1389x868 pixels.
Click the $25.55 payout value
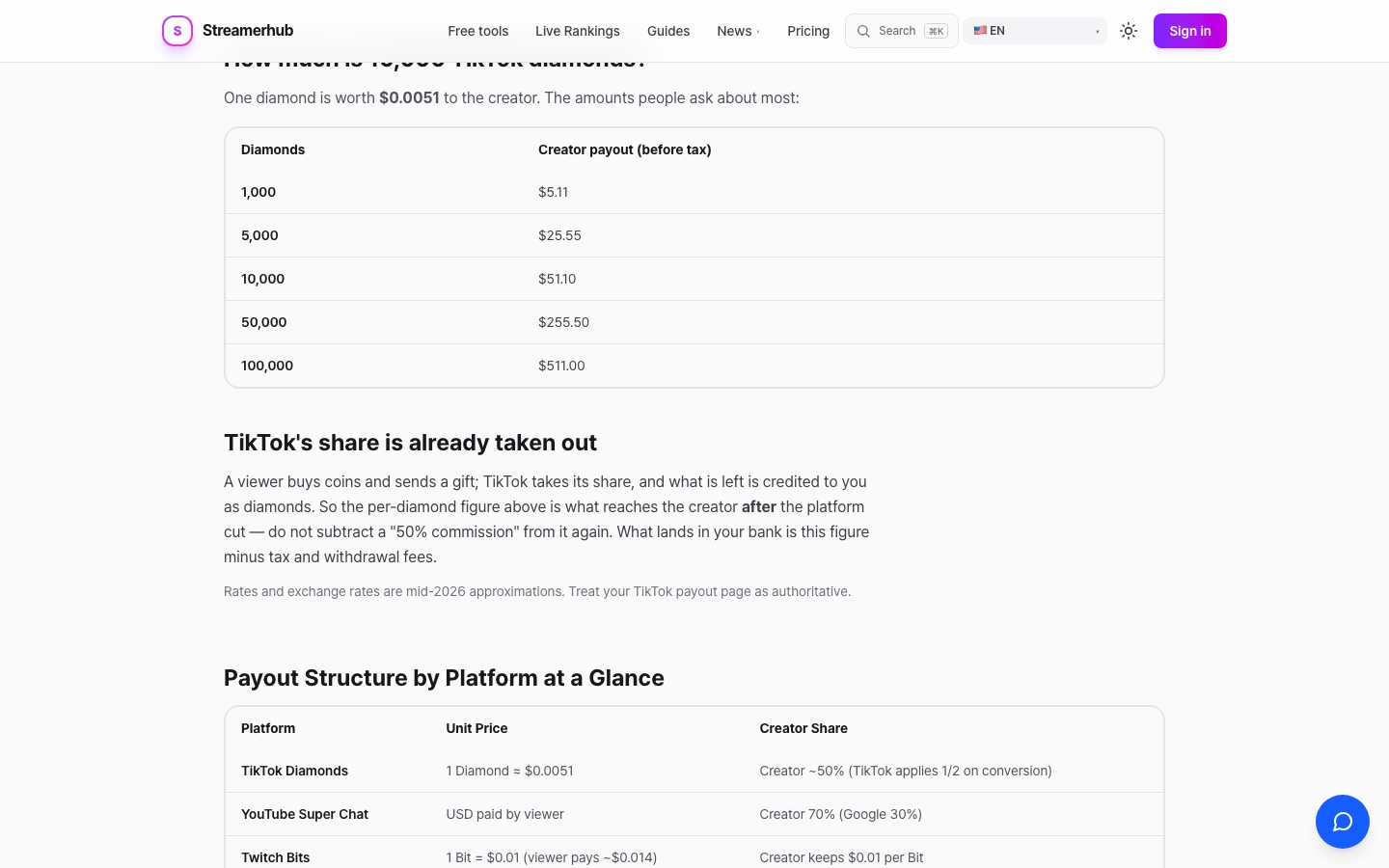(559, 235)
